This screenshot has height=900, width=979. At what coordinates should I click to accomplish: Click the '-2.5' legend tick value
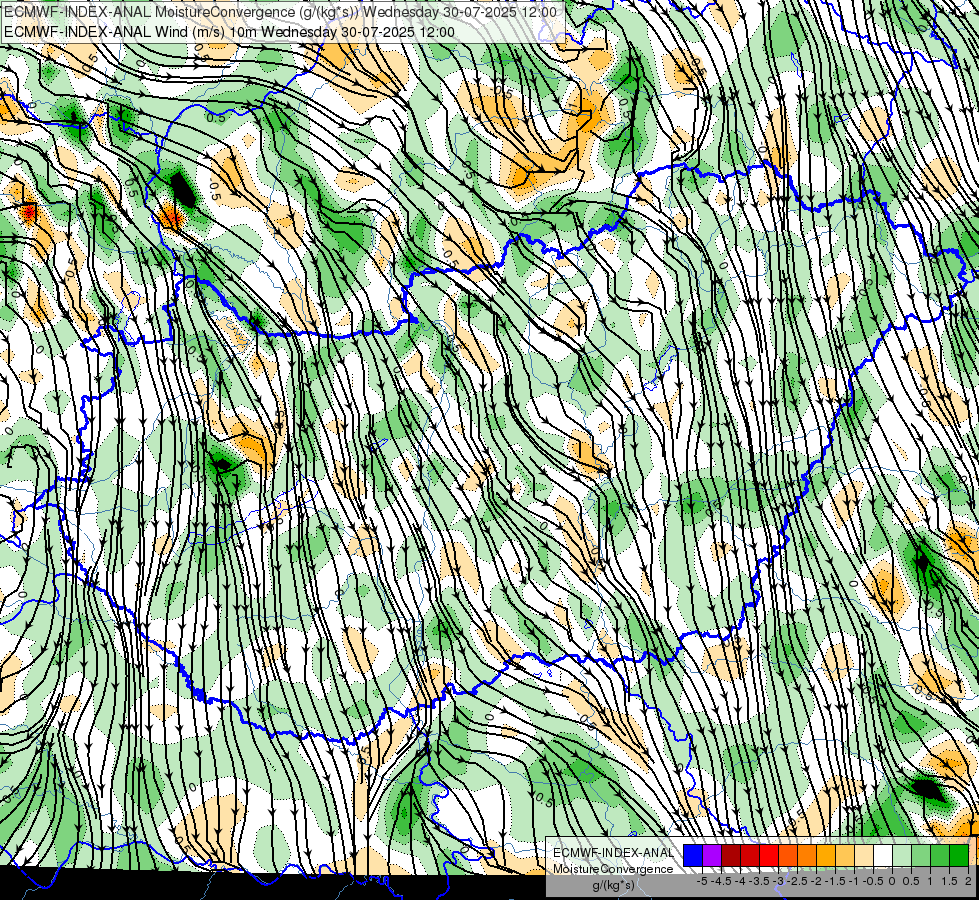click(797, 881)
